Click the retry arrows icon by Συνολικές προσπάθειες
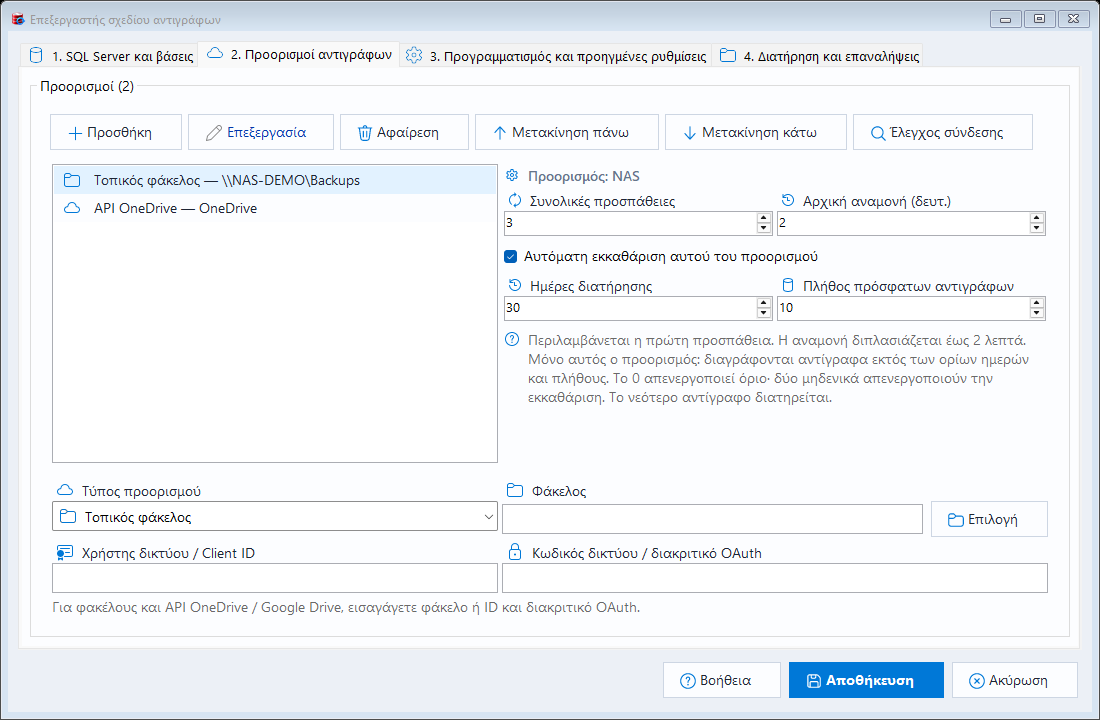 [x=515, y=201]
